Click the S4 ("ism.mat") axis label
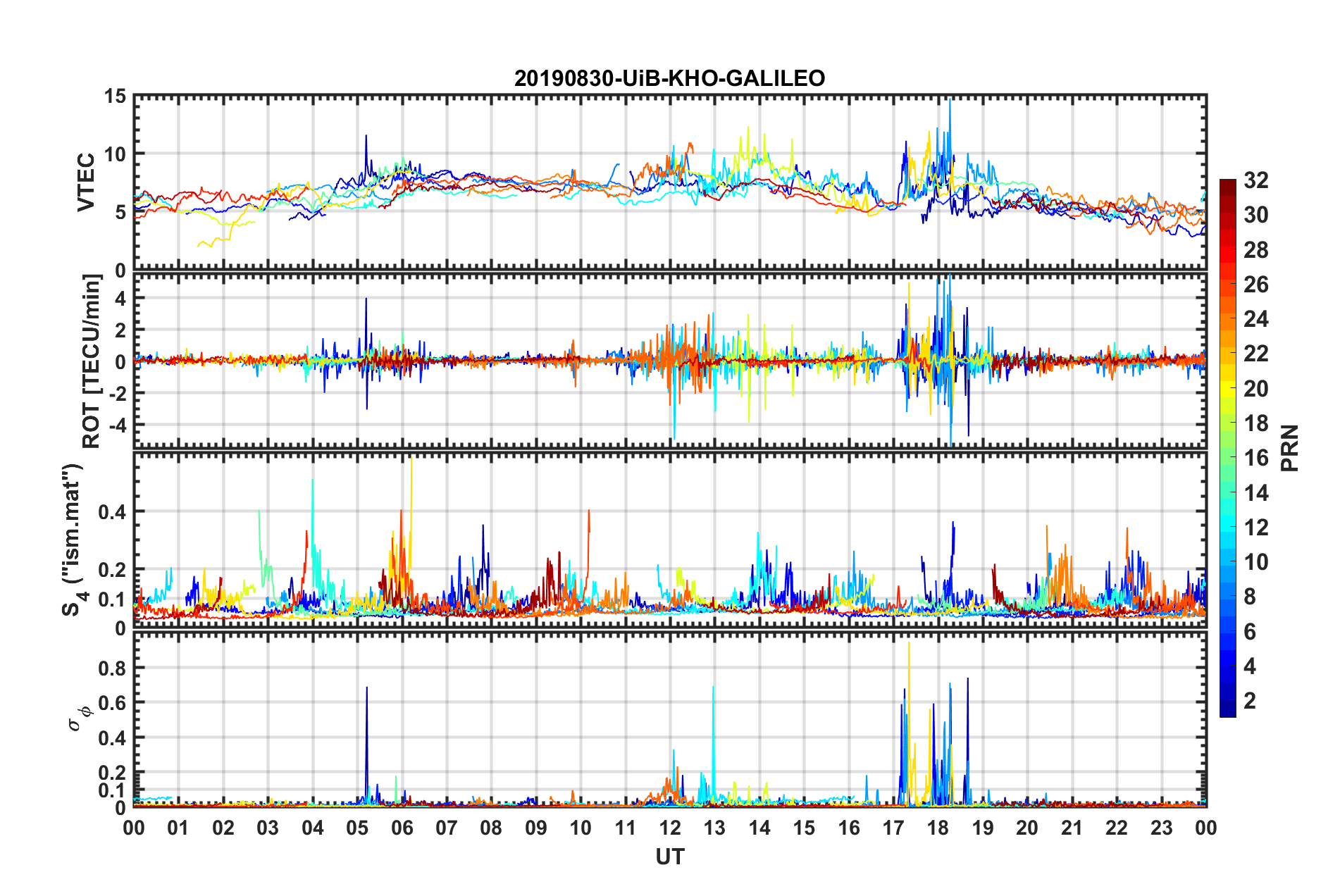The image size is (1340, 896). (x=73, y=540)
